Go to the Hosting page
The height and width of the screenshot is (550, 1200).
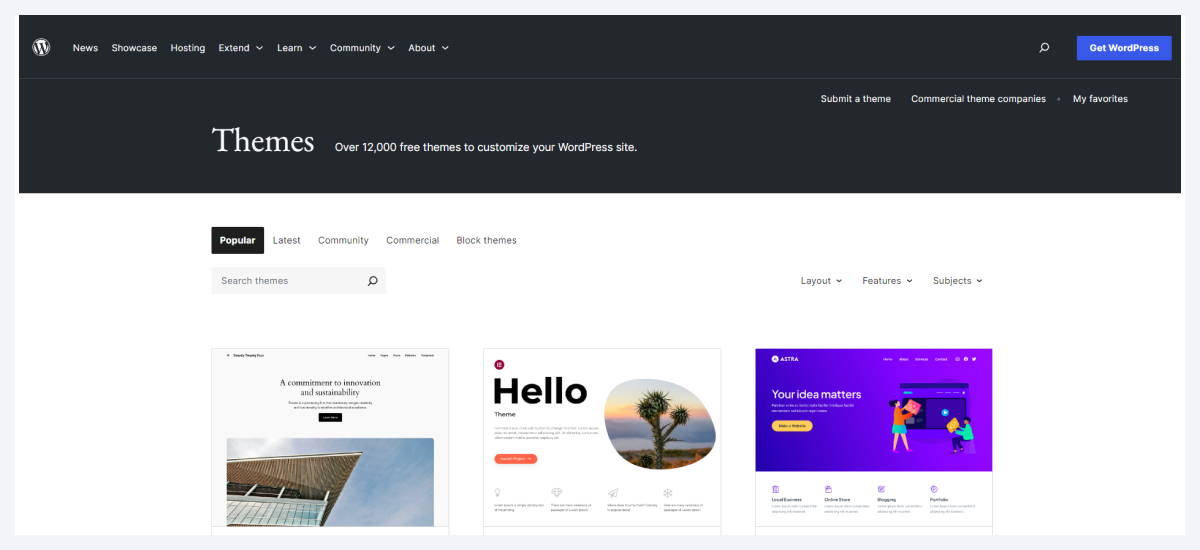click(187, 48)
